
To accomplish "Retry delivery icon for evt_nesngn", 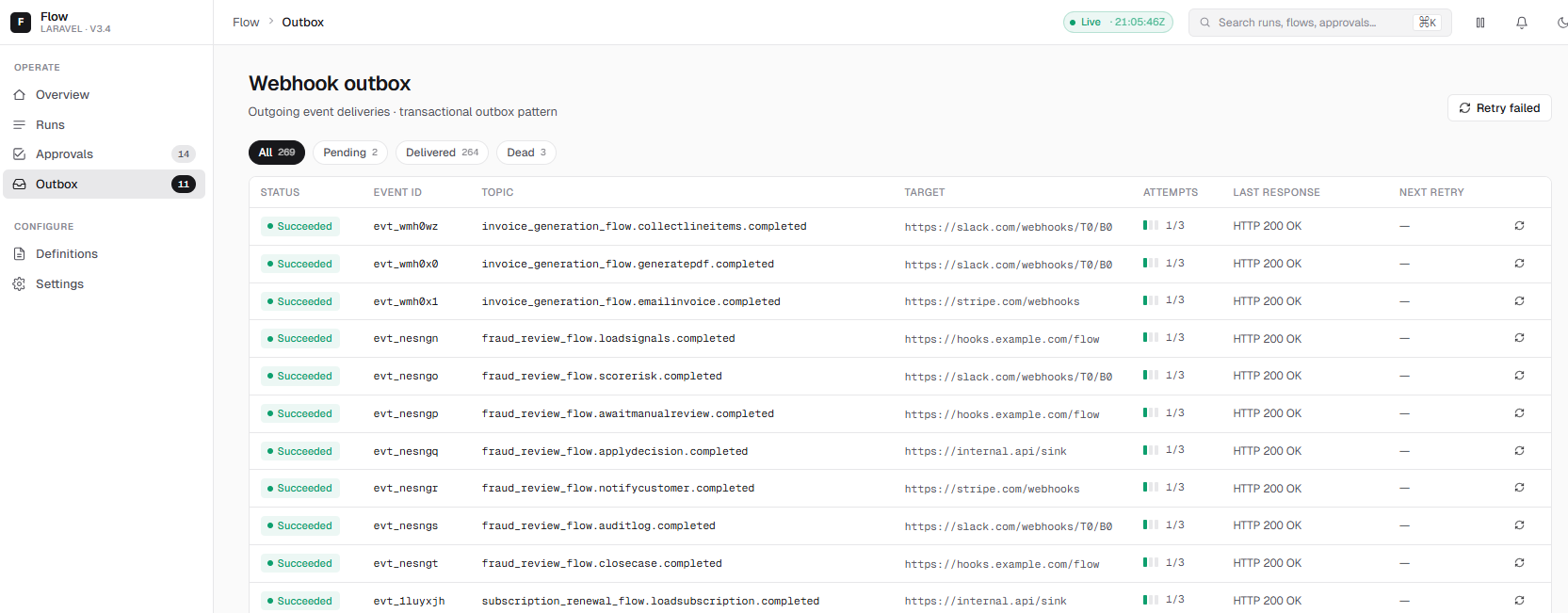I will (1519, 338).
